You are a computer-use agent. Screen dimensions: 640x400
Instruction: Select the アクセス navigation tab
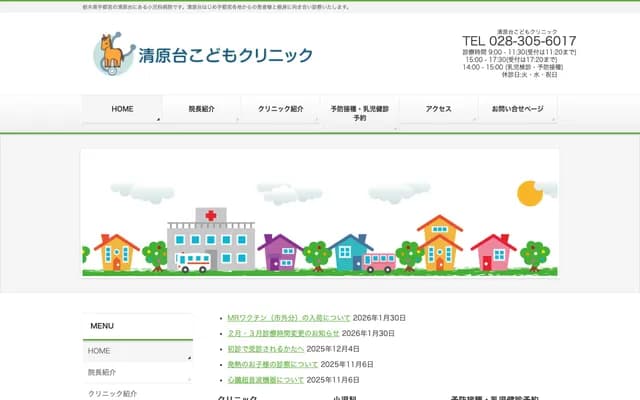[438, 109]
